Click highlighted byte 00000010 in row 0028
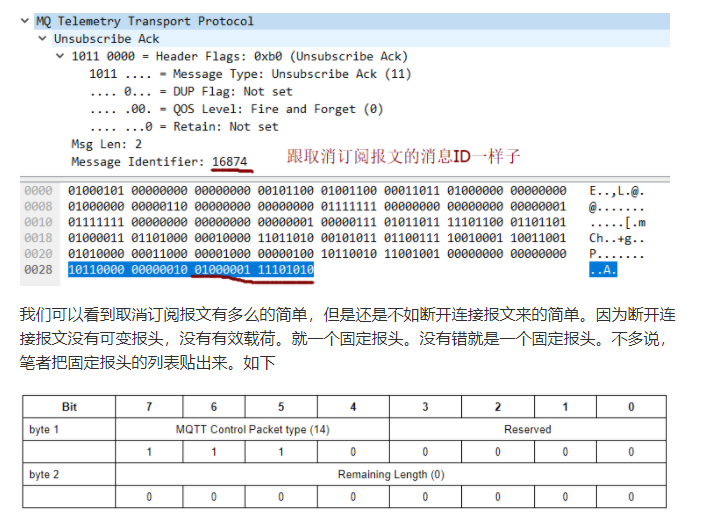The image size is (725, 526). tap(160, 269)
